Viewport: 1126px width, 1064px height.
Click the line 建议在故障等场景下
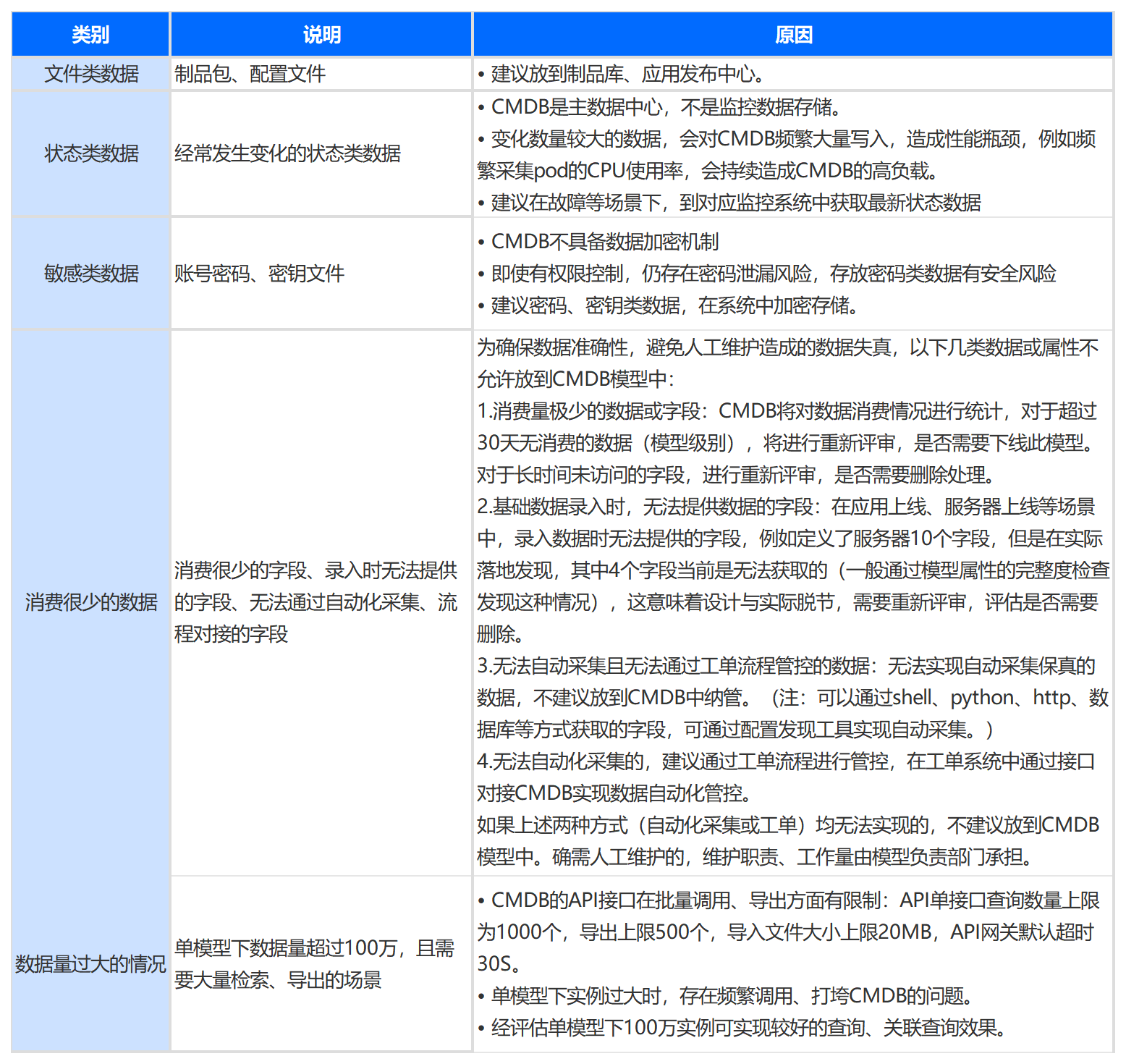coord(729,203)
